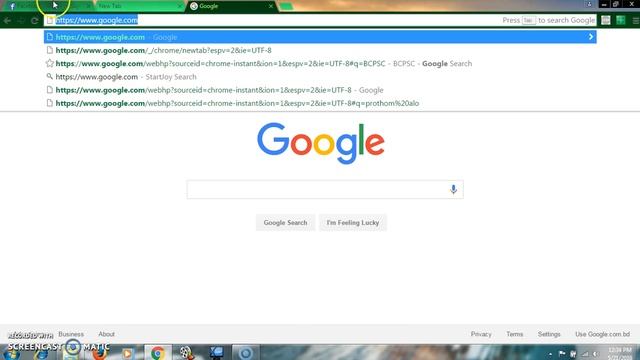Click the address bar URL text
The width and height of the screenshot is (640, 360).
click(x=97, y=20)
